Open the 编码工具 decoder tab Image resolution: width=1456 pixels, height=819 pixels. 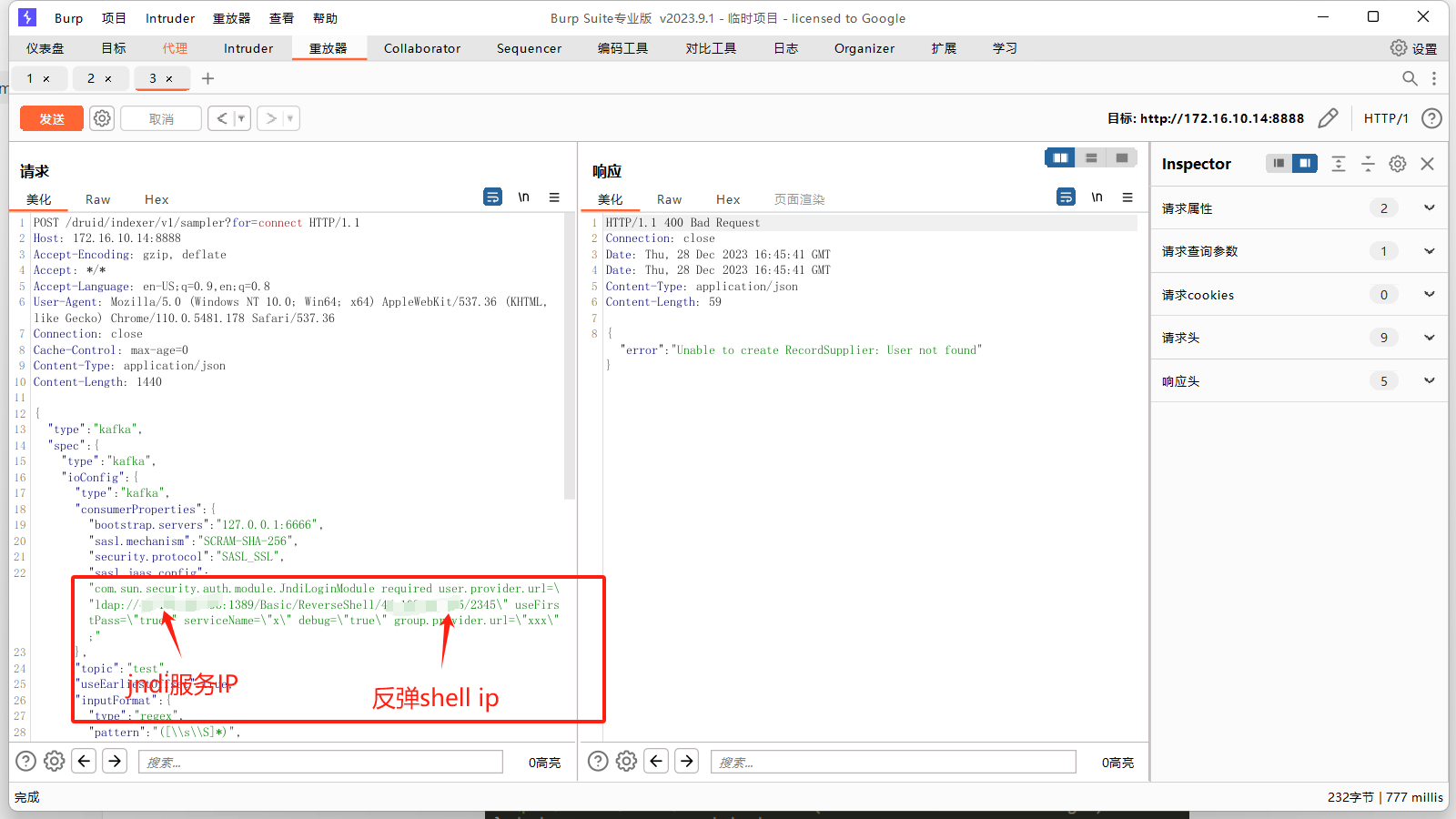point(622,48)
